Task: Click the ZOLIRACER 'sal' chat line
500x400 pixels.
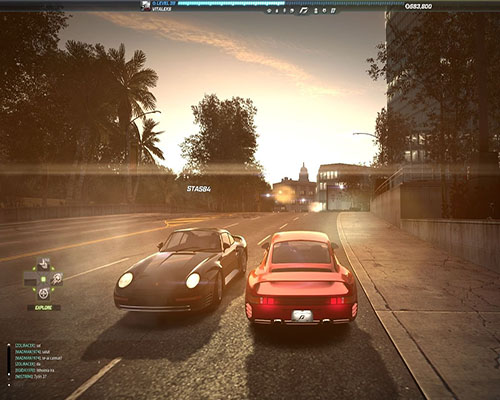Action: [27, 346]
